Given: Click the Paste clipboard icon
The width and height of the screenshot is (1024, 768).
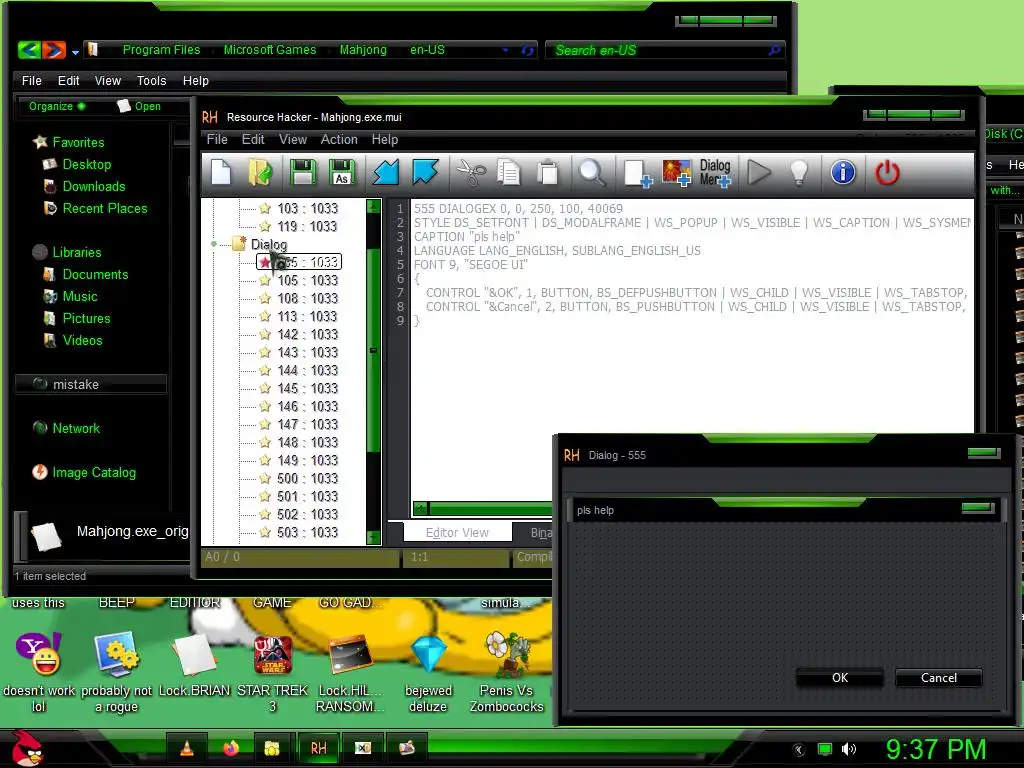Looking at the screenshot, I should pos(547,172).
